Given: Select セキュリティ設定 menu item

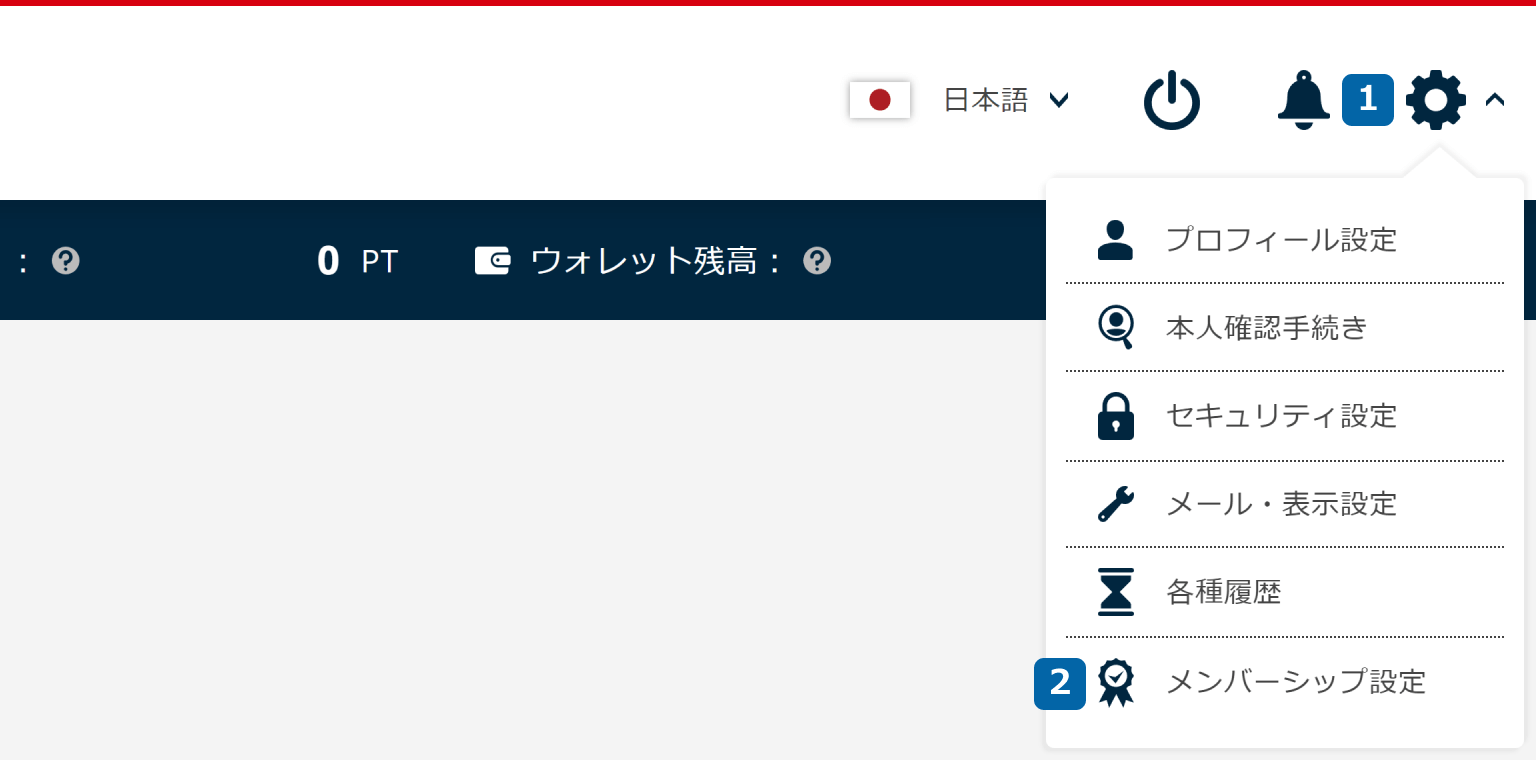Looking at the screenshot, I should pyautogui.click(x=1285, y=416).
